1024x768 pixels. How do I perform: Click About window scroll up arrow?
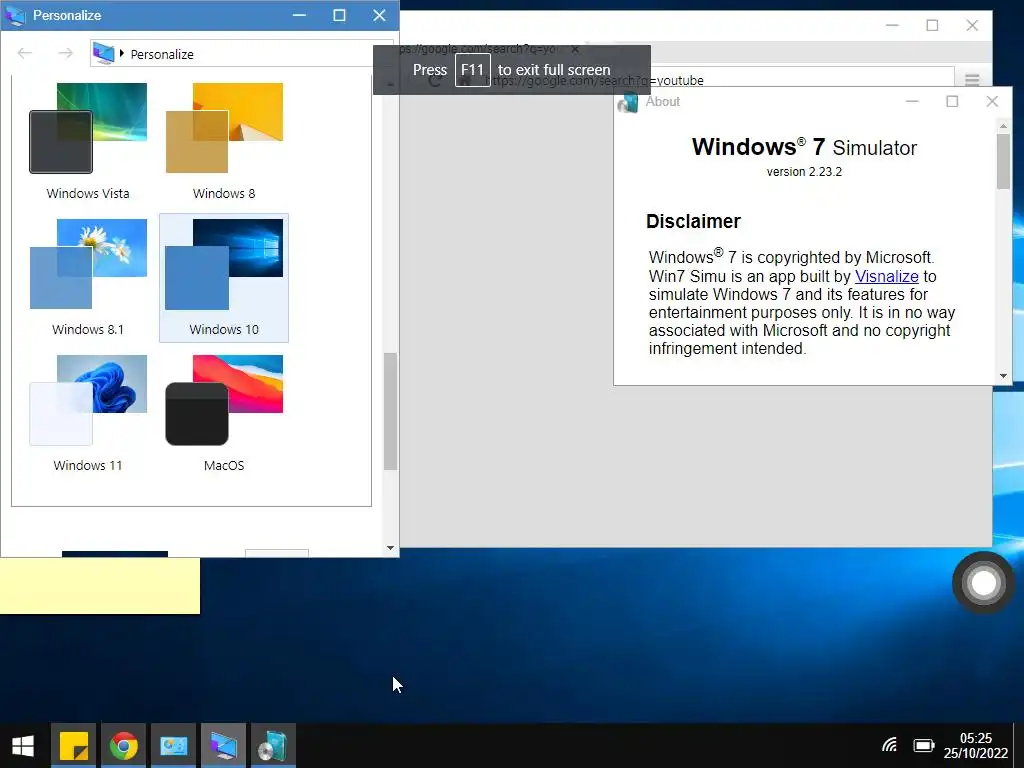point(1003,126)
